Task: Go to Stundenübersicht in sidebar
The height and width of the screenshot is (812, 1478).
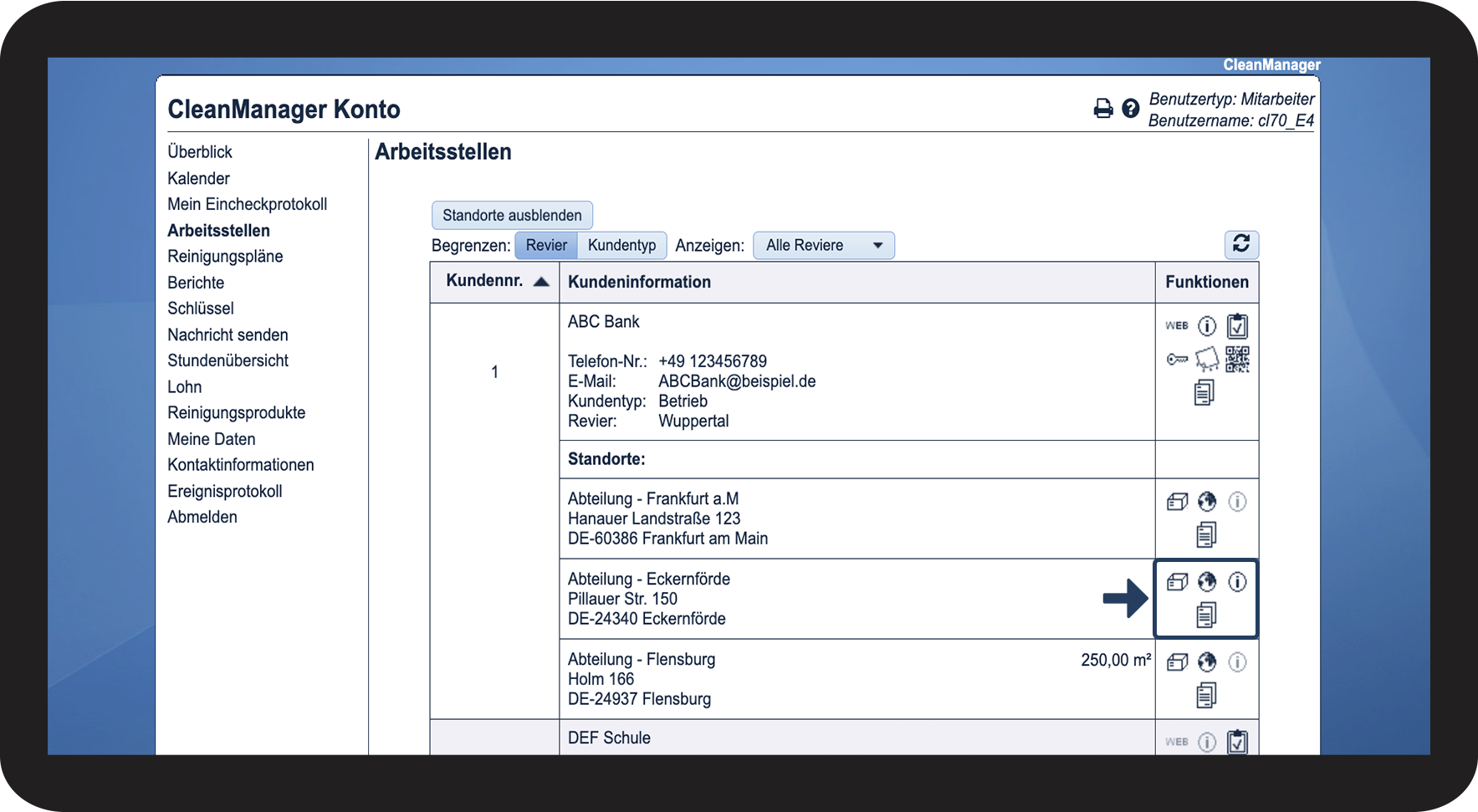Action: coord(228,360)
